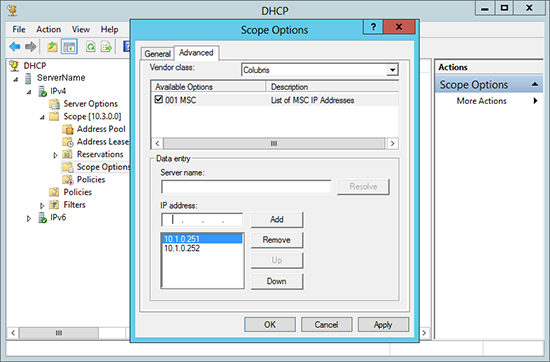This screenshot has width=550, height=362.
Task: Open the More Actions submenu arrow
Action: (x=535, y=101)
